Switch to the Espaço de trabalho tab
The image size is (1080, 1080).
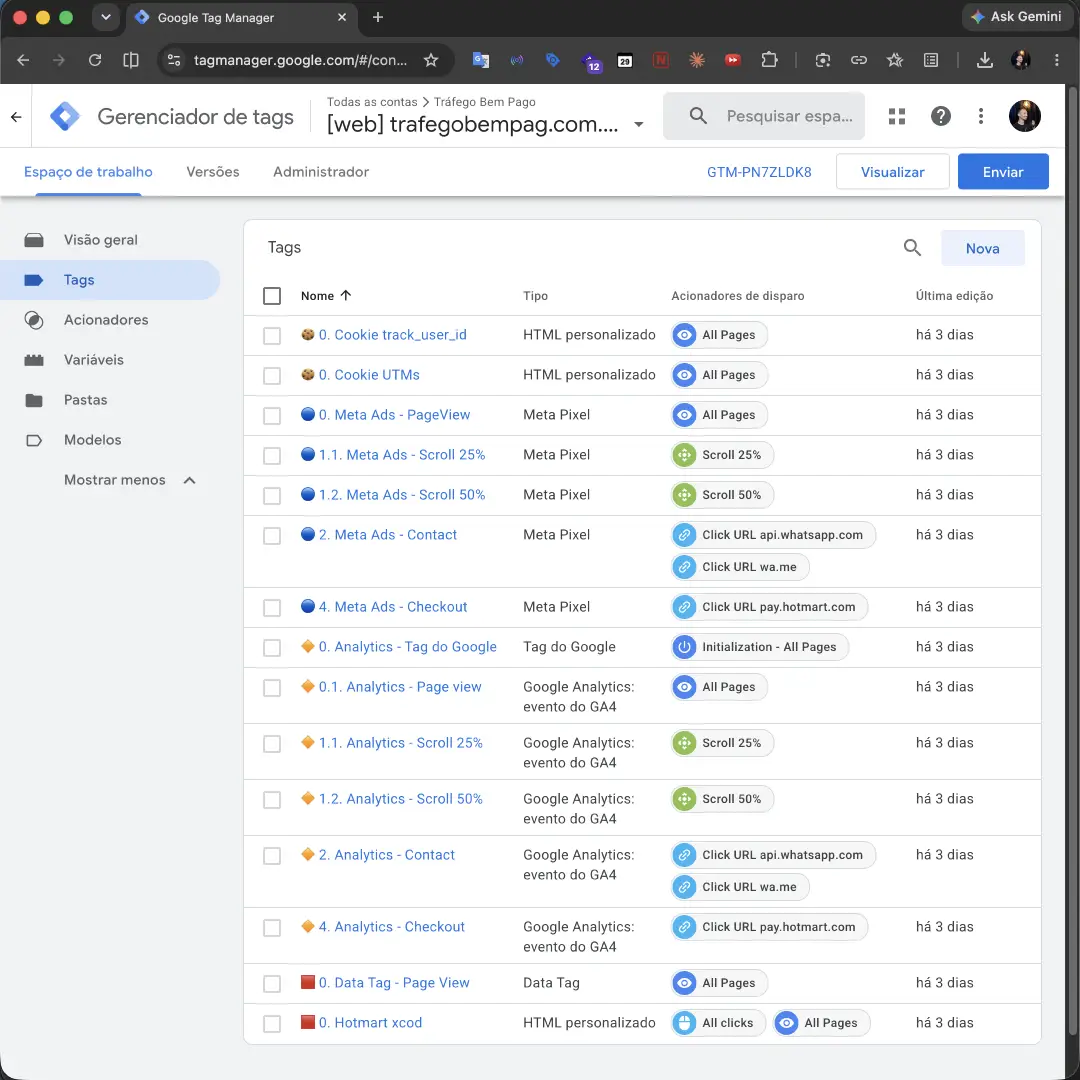88,172
